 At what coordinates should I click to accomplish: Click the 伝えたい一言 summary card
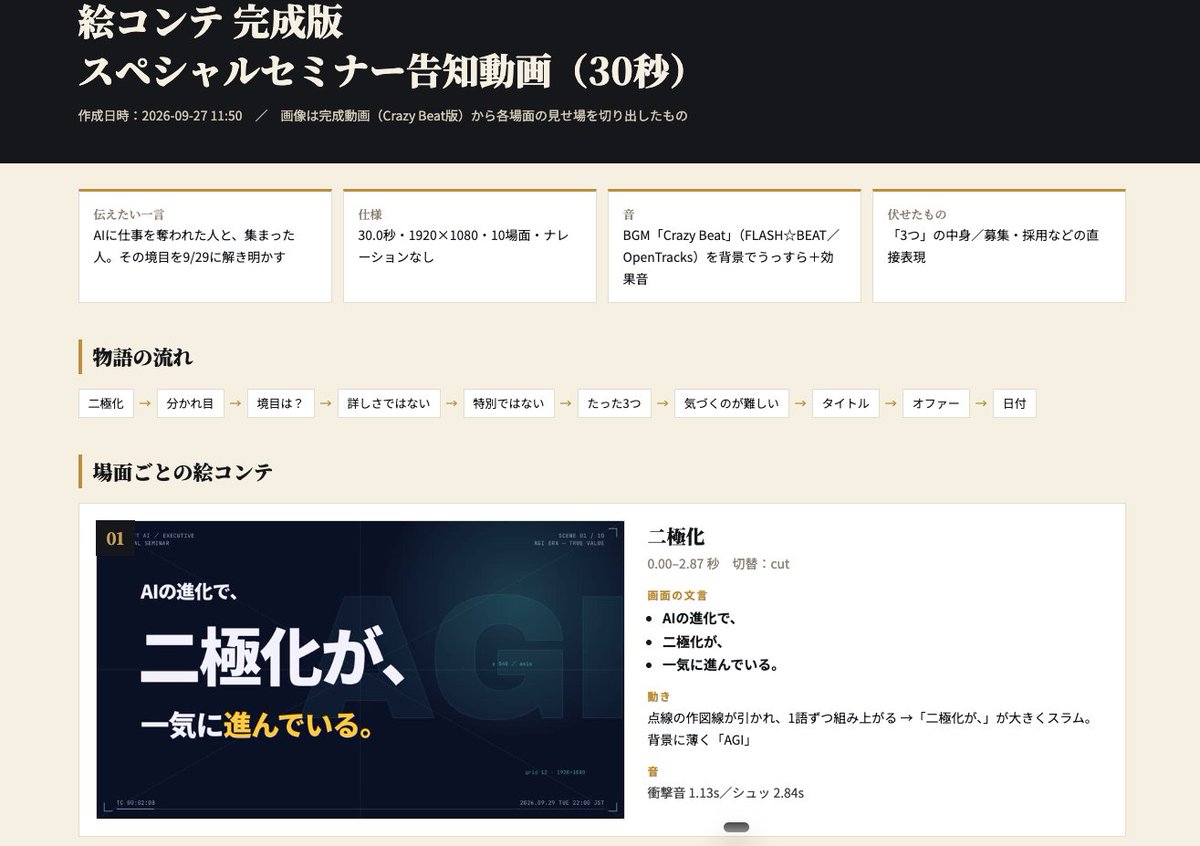205,246
